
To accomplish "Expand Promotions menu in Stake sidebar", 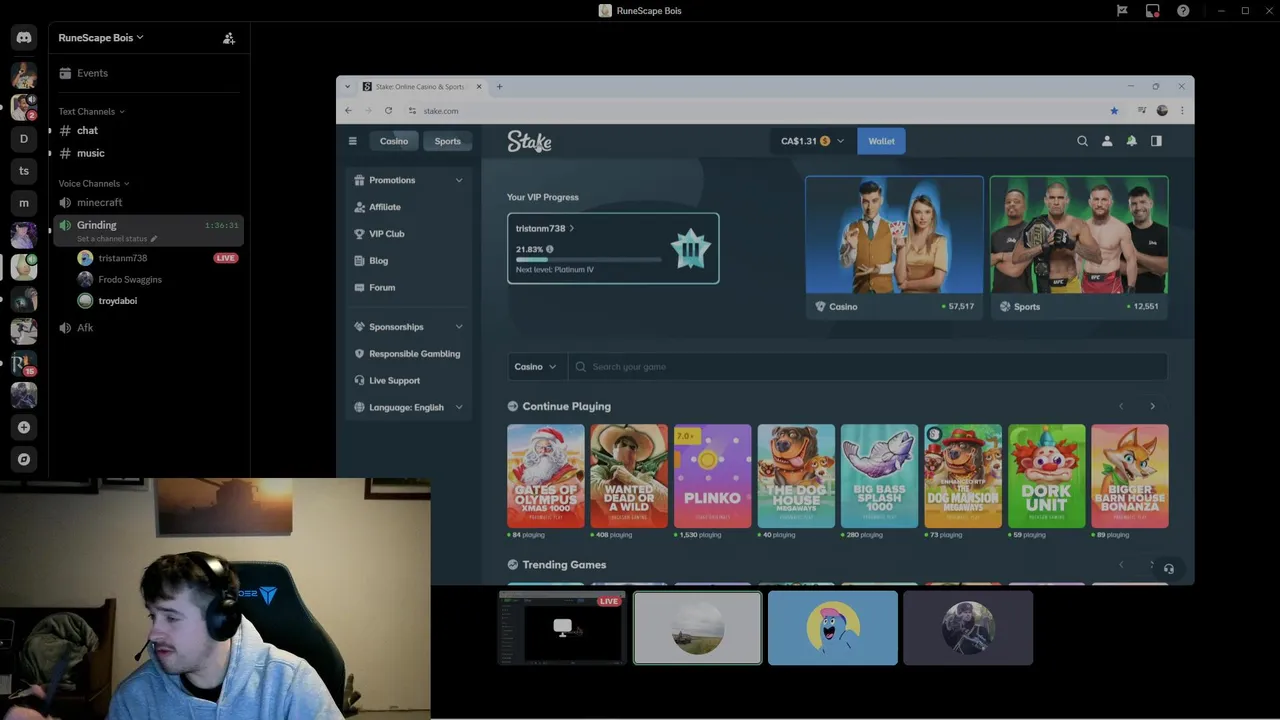I will [x=409, y=180].
